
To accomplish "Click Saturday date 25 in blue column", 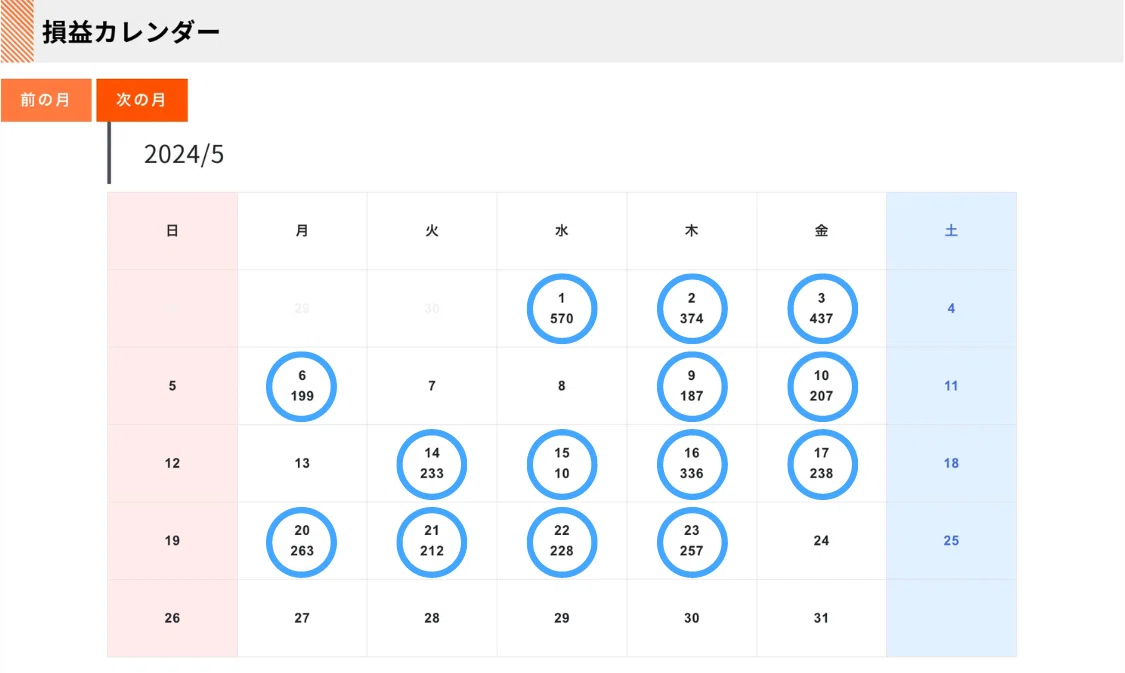I will pyautogui.click(x=951, y=541).
